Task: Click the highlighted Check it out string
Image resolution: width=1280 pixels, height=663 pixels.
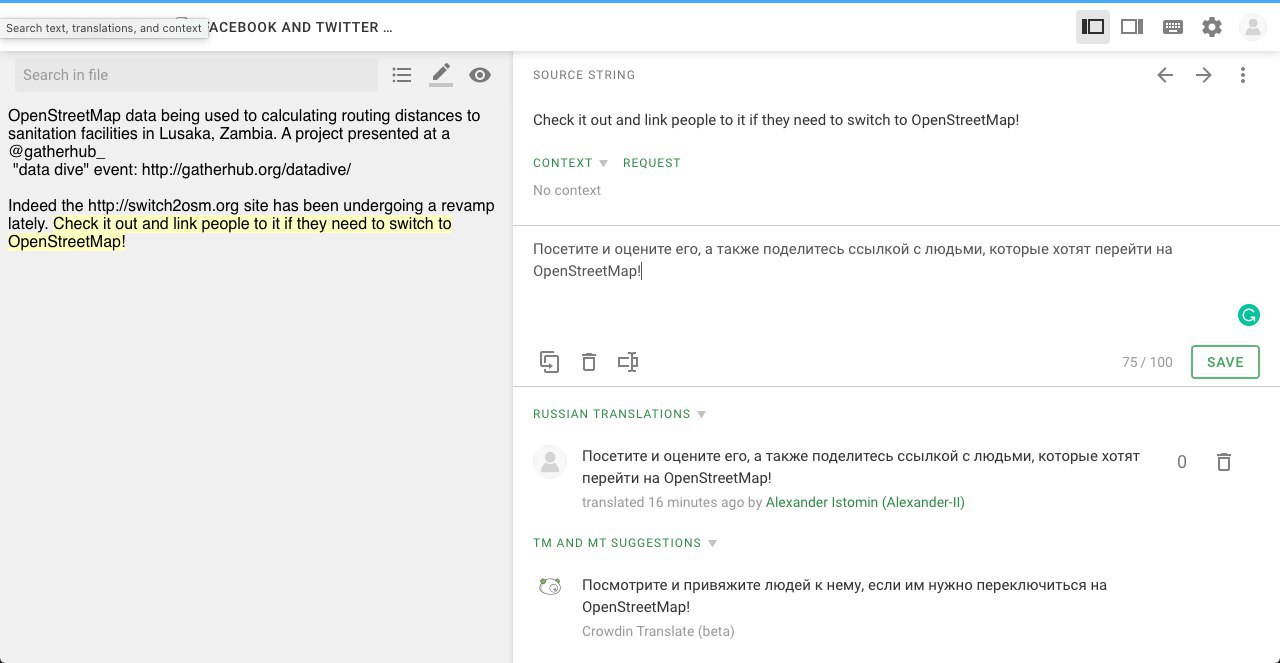Action: pos(230,233)
